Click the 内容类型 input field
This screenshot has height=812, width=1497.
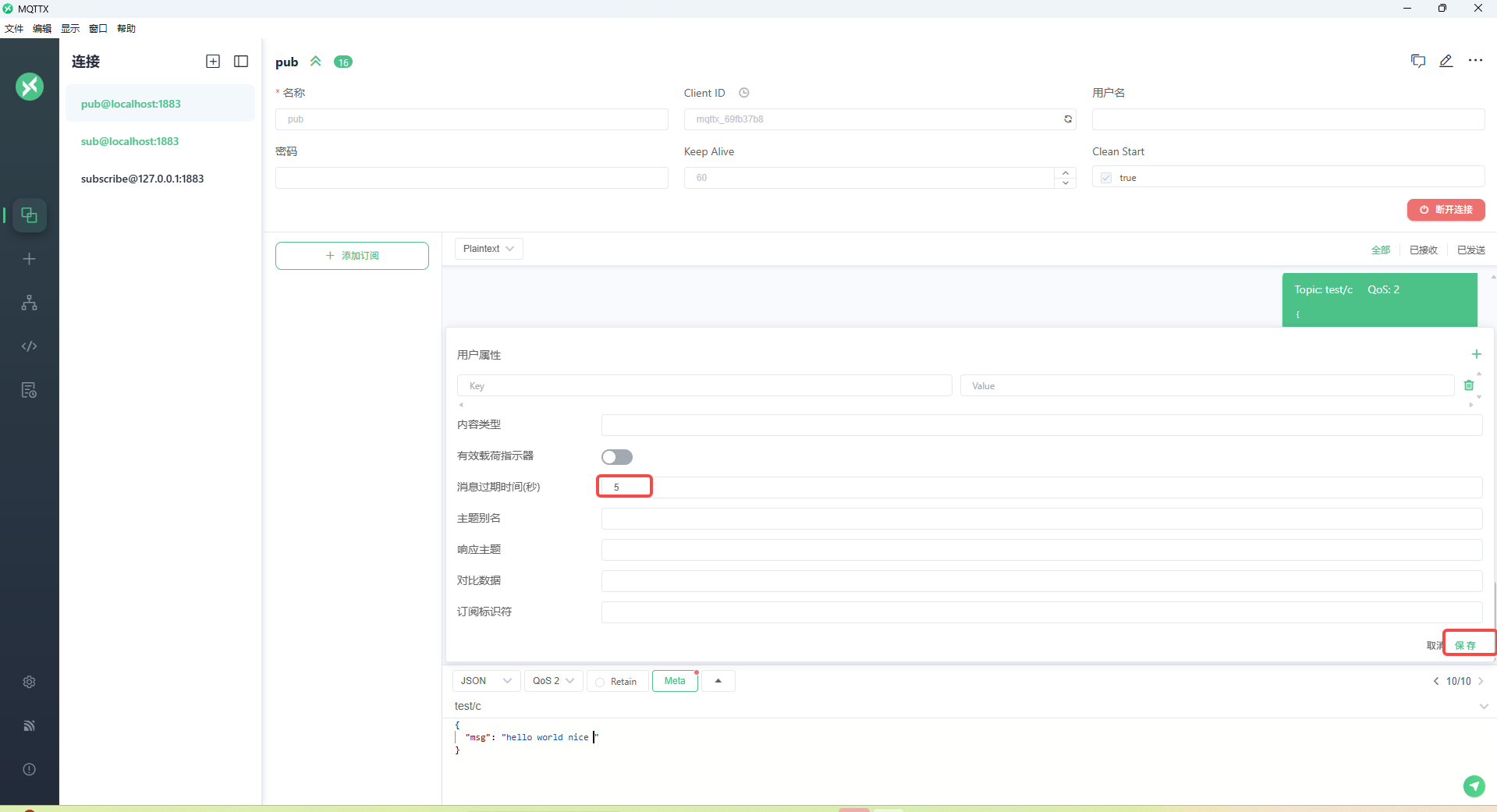point(1041,425)
